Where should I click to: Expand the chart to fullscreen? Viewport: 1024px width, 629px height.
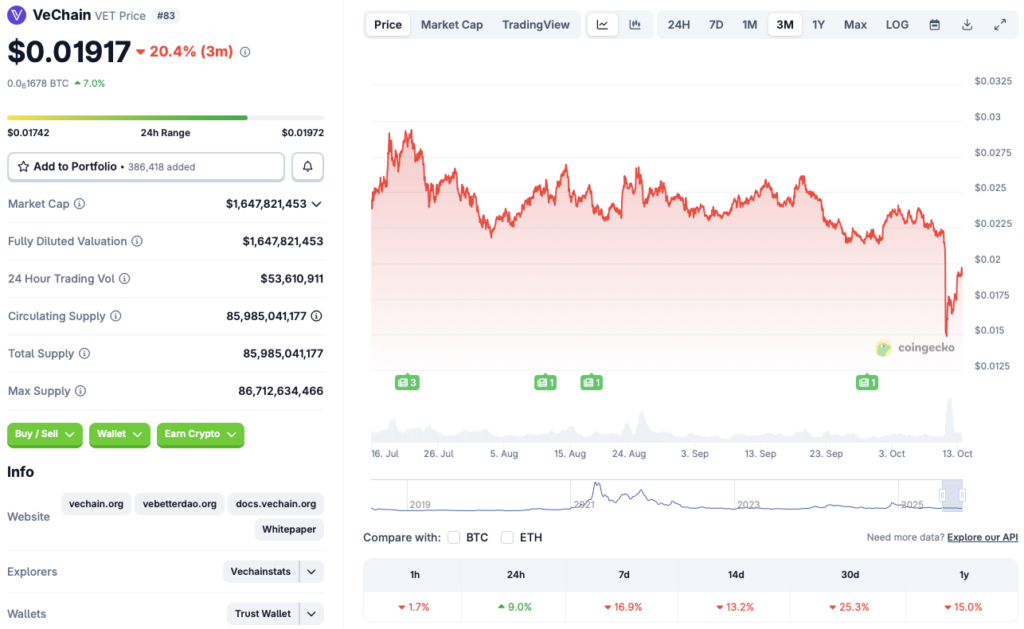pyautogui.click(x=1000, y=25)
